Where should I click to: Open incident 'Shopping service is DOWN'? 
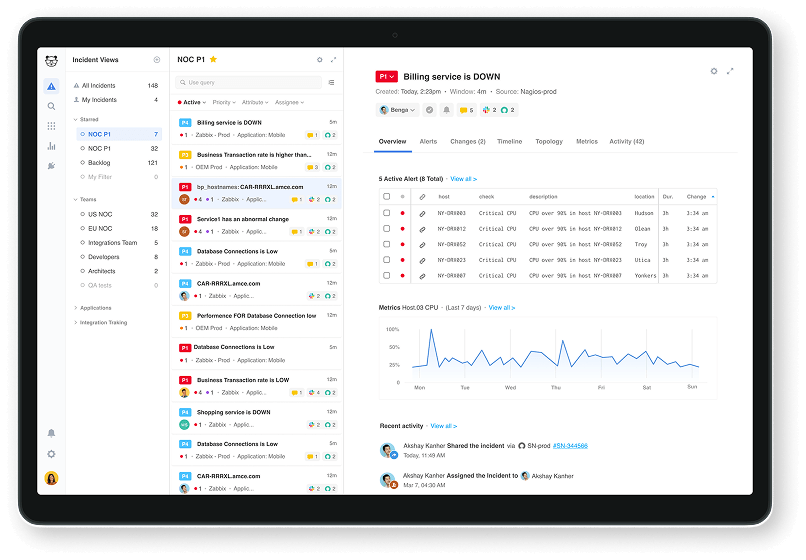click(257, 418)
